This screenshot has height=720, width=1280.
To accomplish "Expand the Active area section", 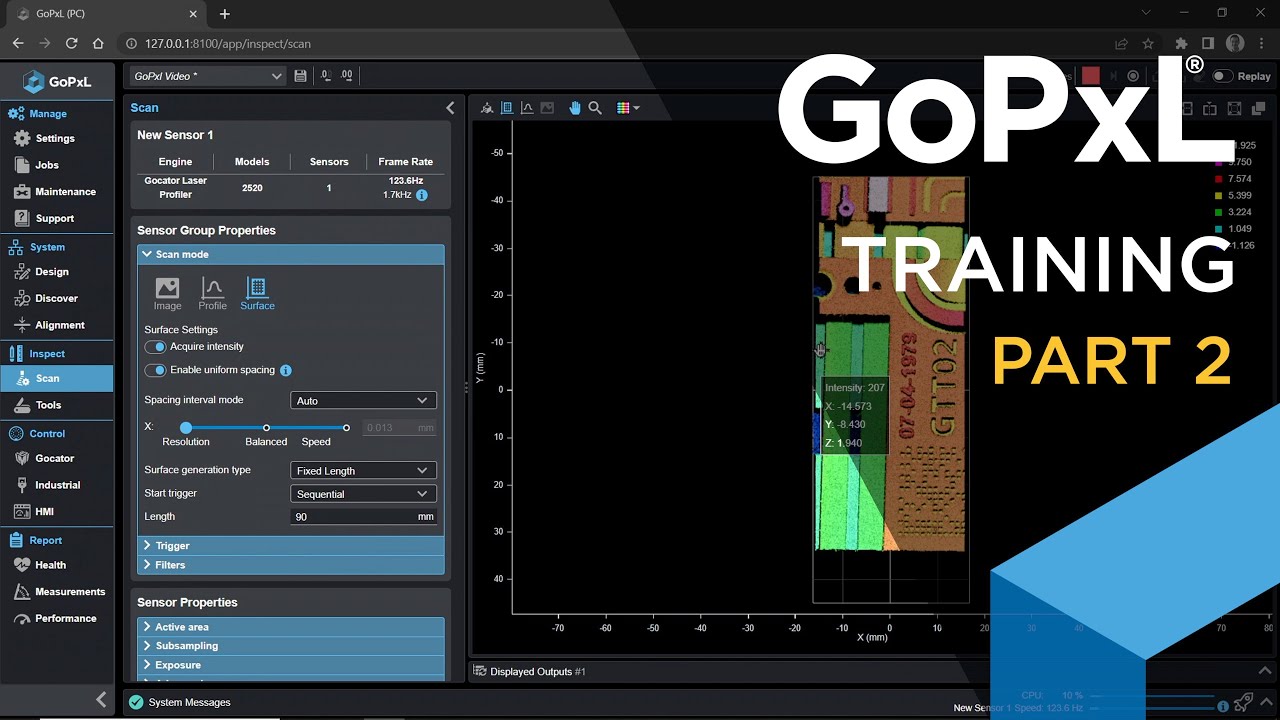I will point(290,627).
